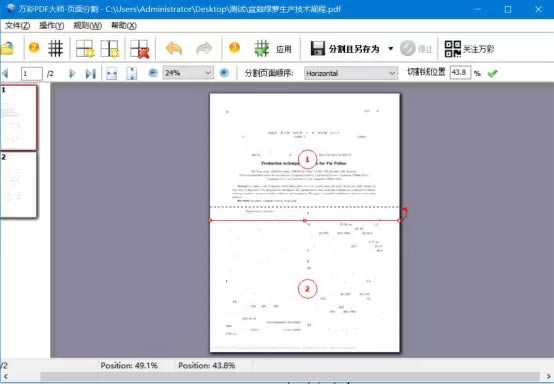
Task: Click the 停止 stop button
Action: coord(416,49)
